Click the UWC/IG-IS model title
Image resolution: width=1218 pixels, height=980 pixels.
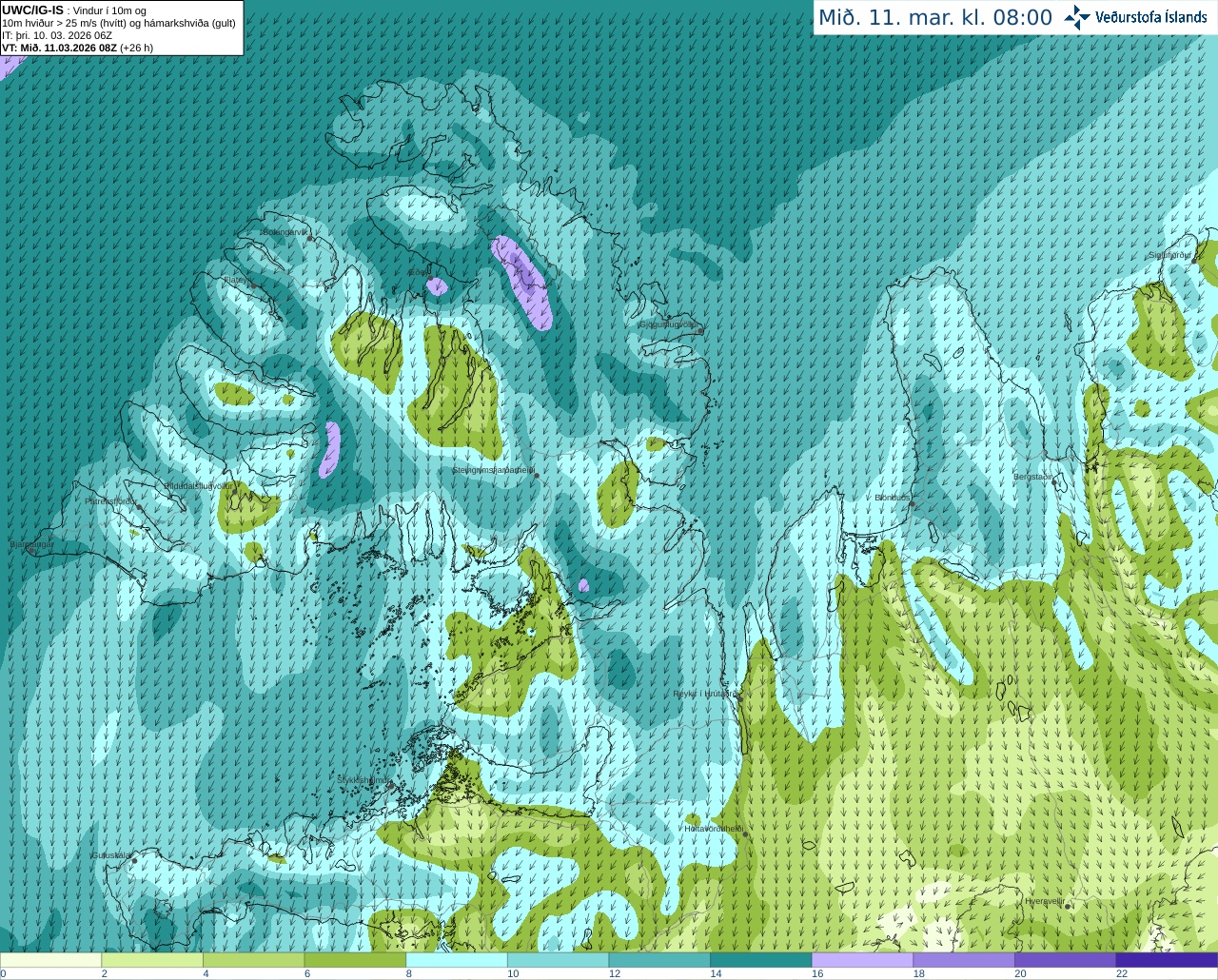pos(33,10)
